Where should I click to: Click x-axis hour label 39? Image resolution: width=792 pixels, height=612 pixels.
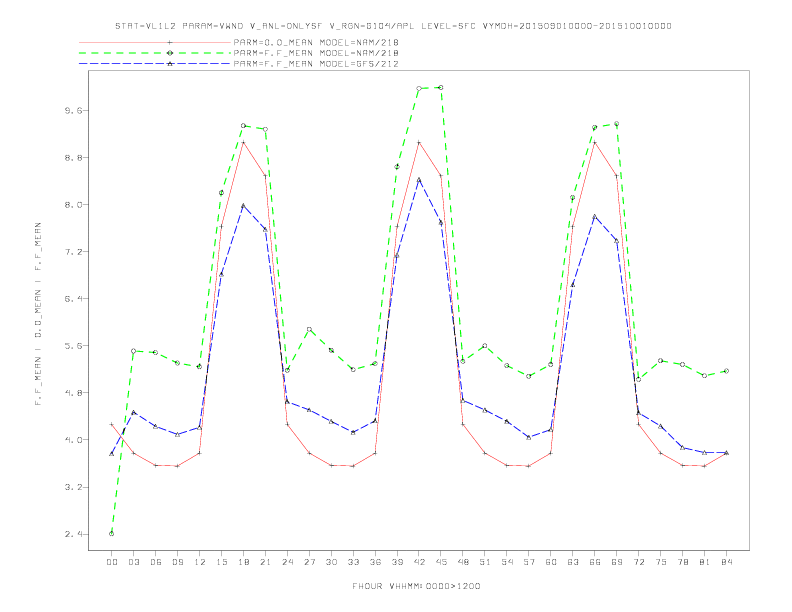pyautogui.click(x=397, y=562)
